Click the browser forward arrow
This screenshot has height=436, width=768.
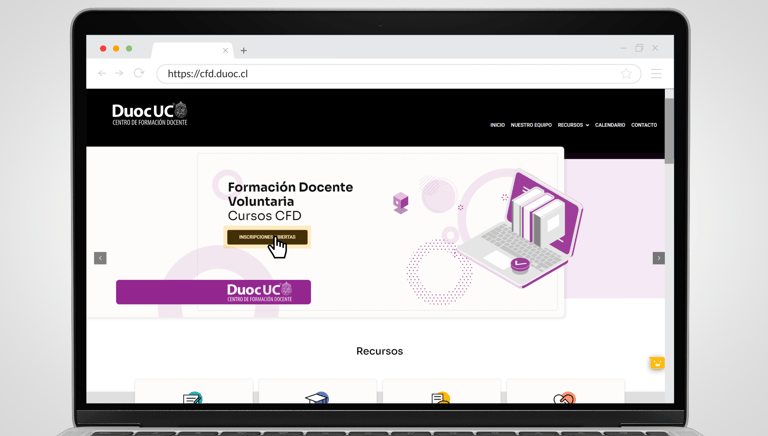click(119, 73)
